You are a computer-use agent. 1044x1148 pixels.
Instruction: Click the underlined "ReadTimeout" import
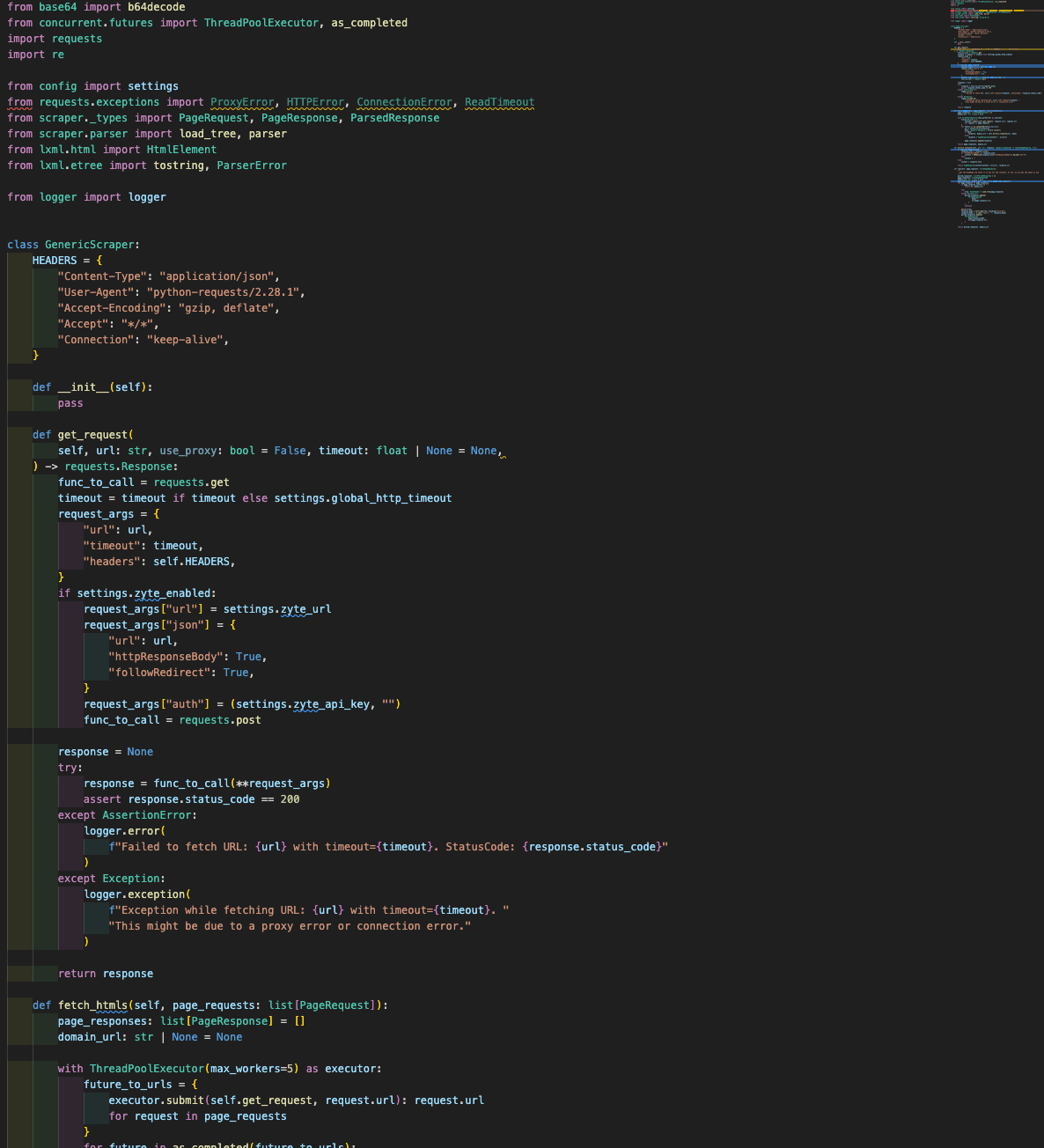tap(500, 102)
